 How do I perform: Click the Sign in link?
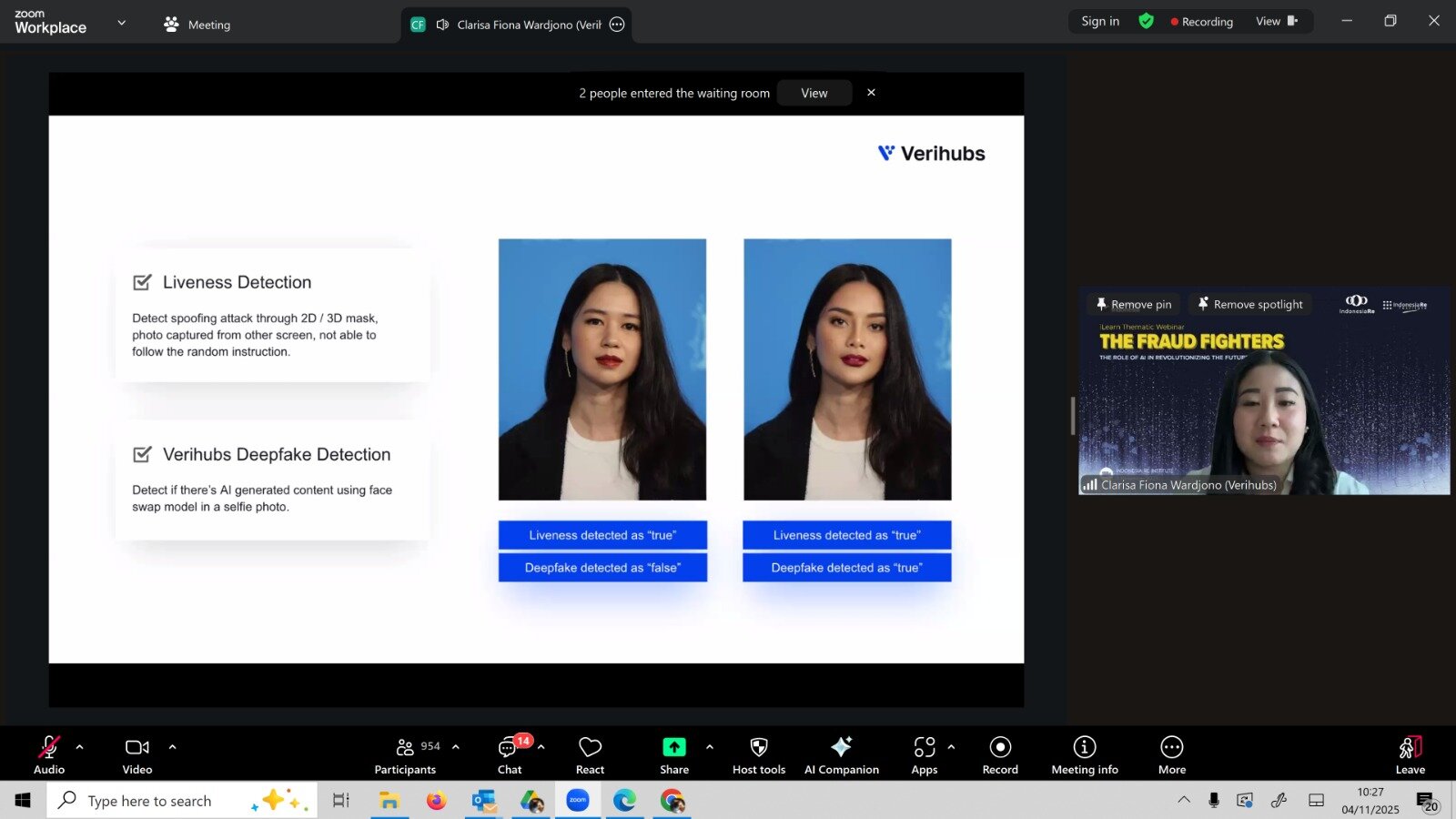pos(1099,20)
